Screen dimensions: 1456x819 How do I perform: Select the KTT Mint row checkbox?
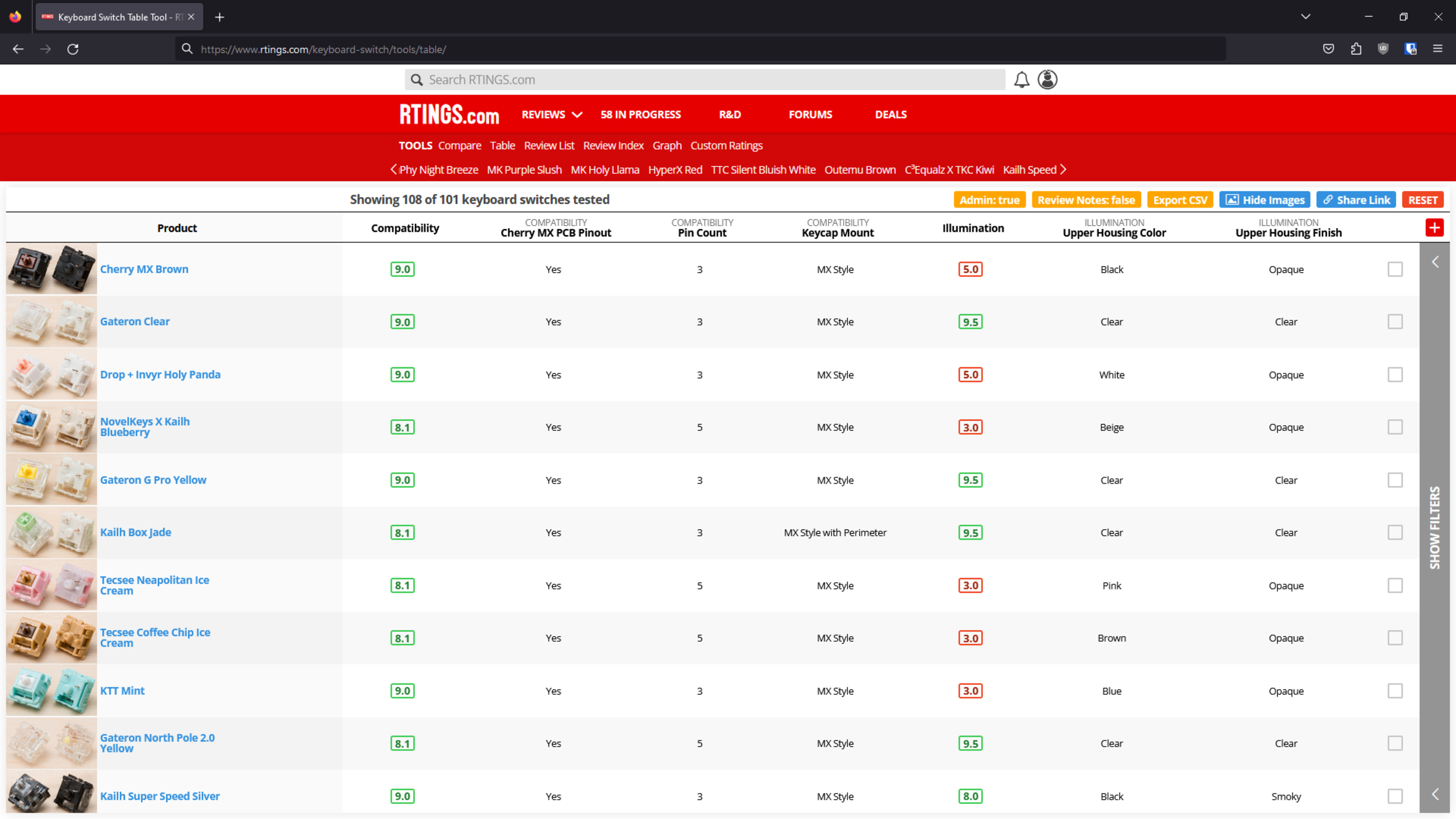click(1395, 691)
